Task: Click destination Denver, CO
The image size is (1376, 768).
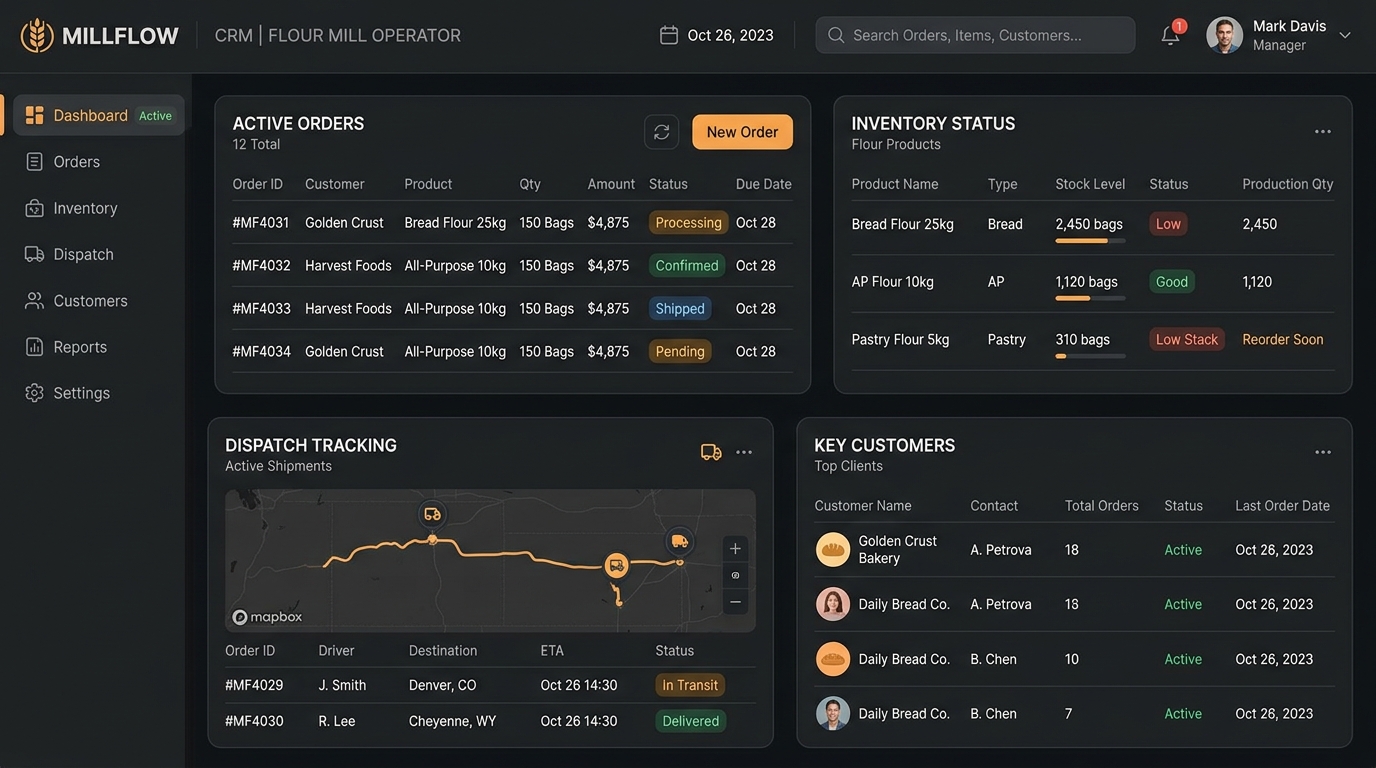Action: coord(443,685)
